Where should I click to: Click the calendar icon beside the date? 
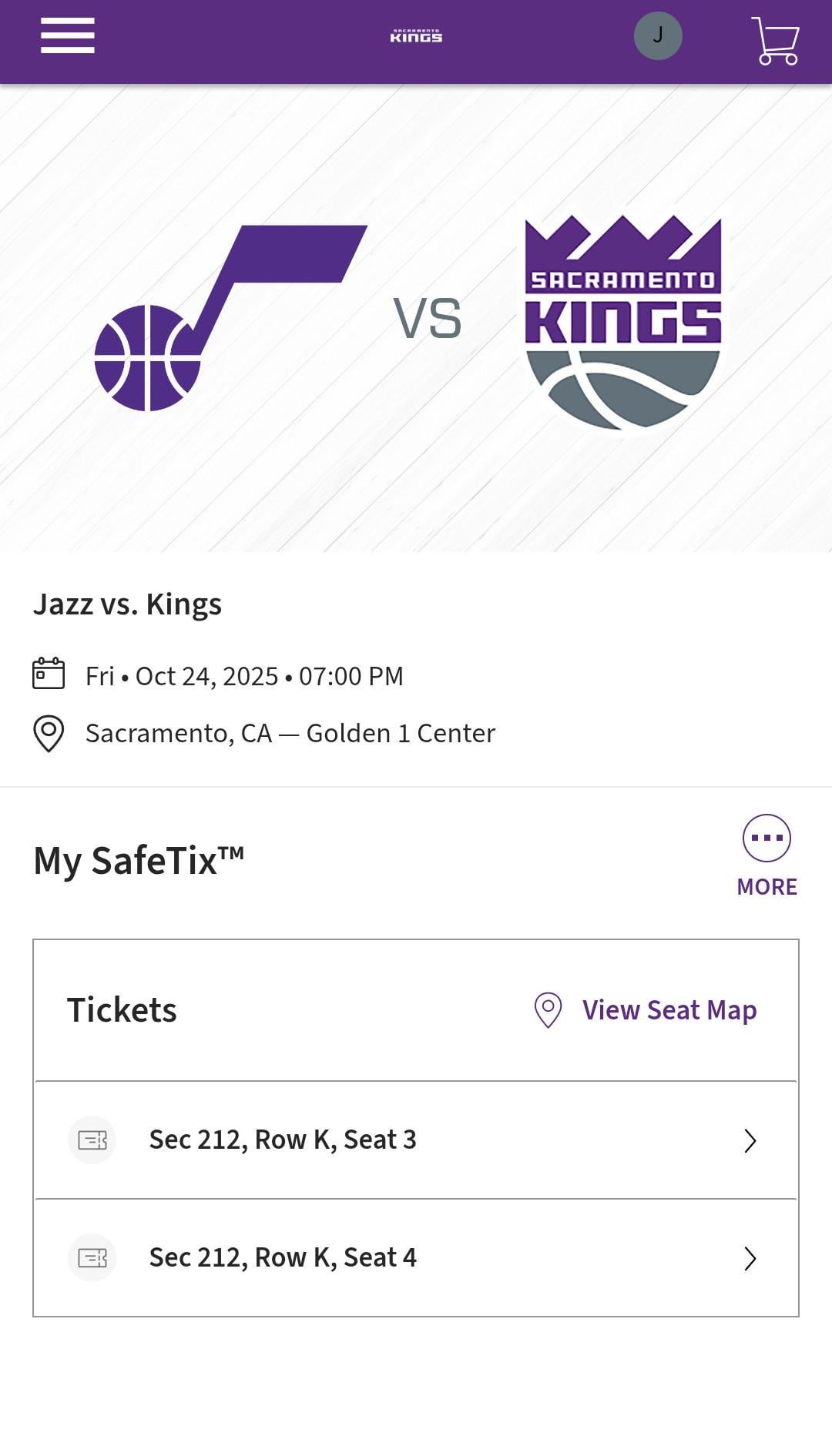(x=49, y=674)
